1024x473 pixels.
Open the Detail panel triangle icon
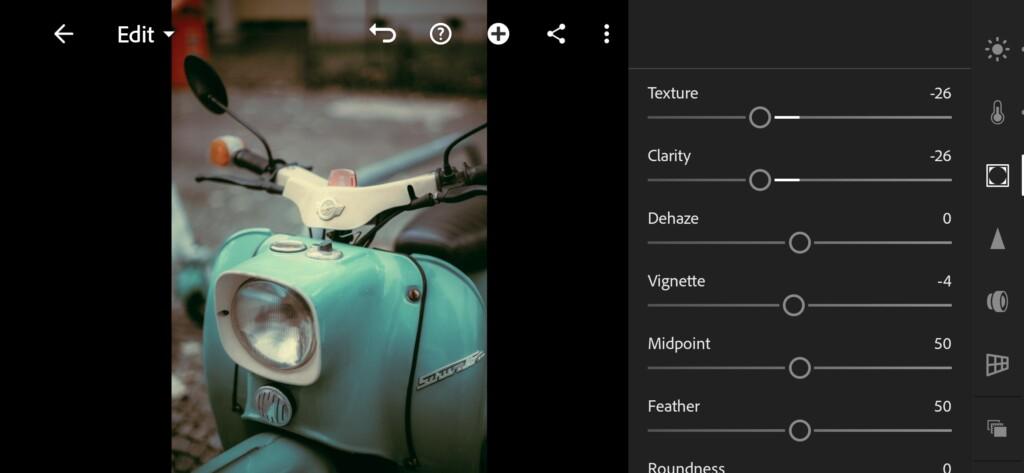pyautogui.click(x=997, y=238)
